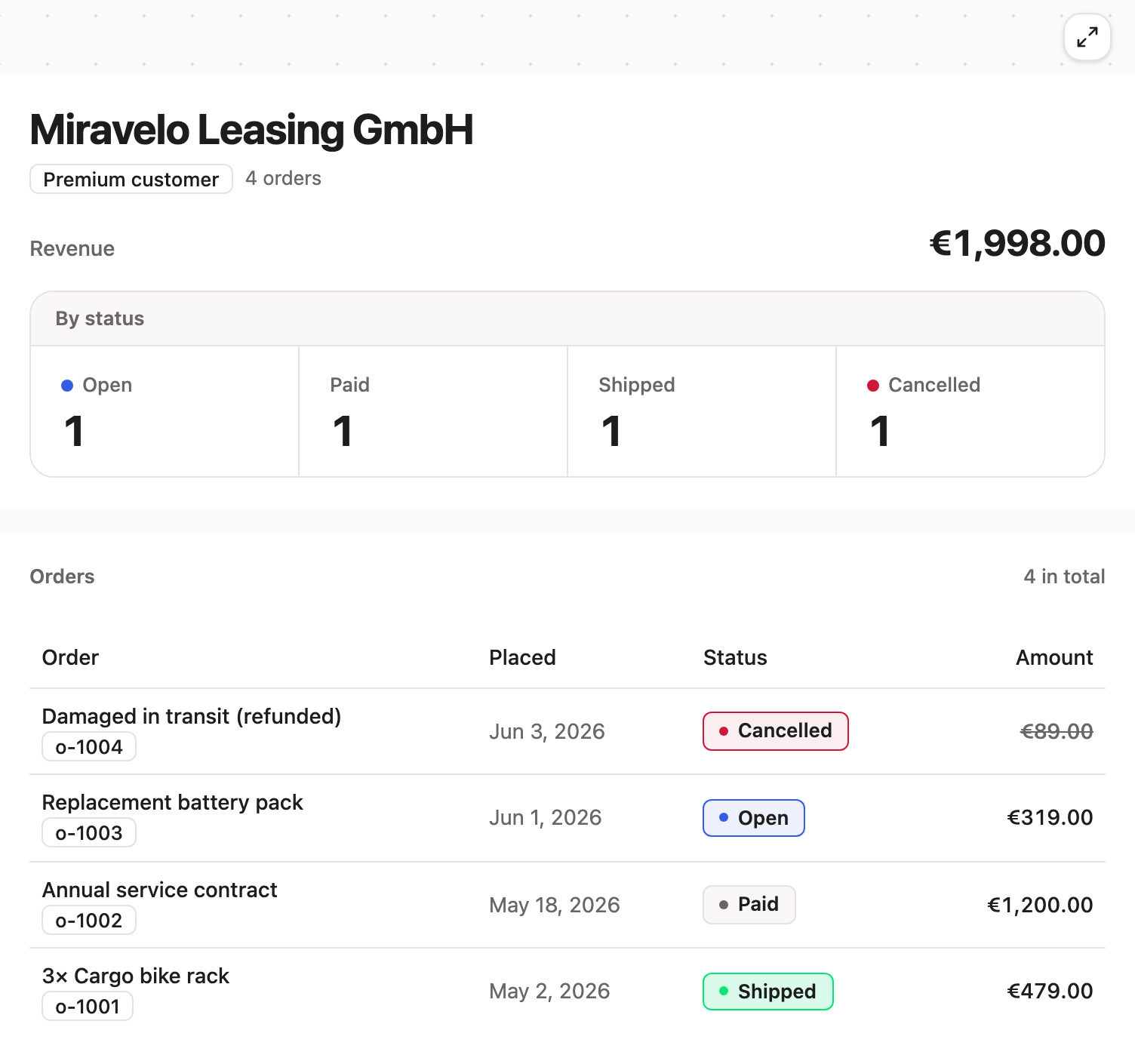
Task: Click order ID chip o-1002
Action: 89,921
